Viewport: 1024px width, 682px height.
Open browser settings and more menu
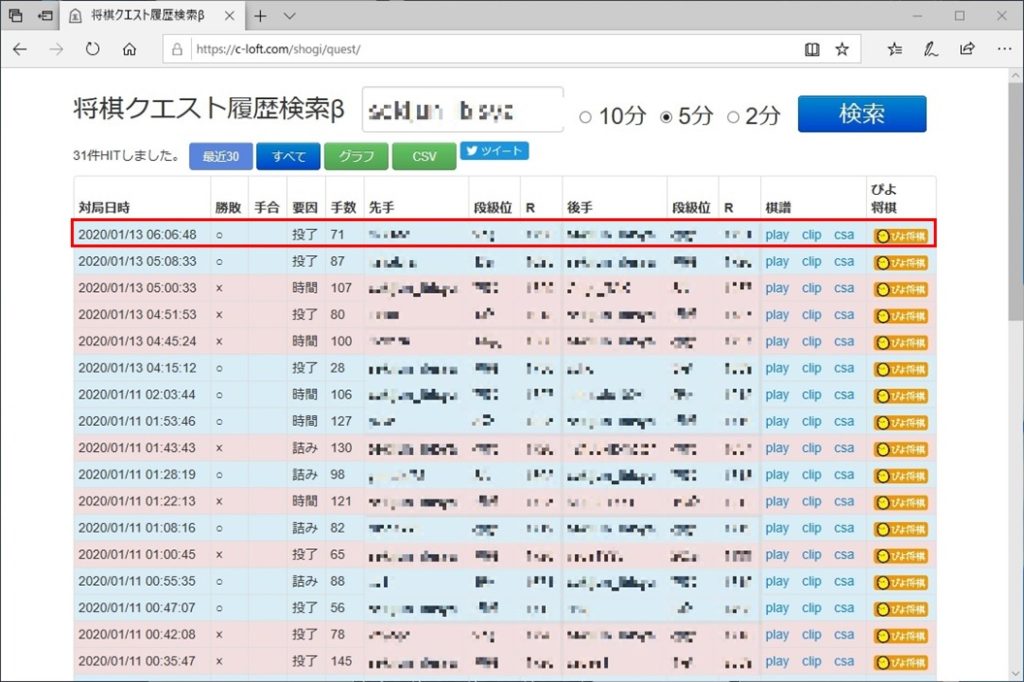tap(1004, 49)
